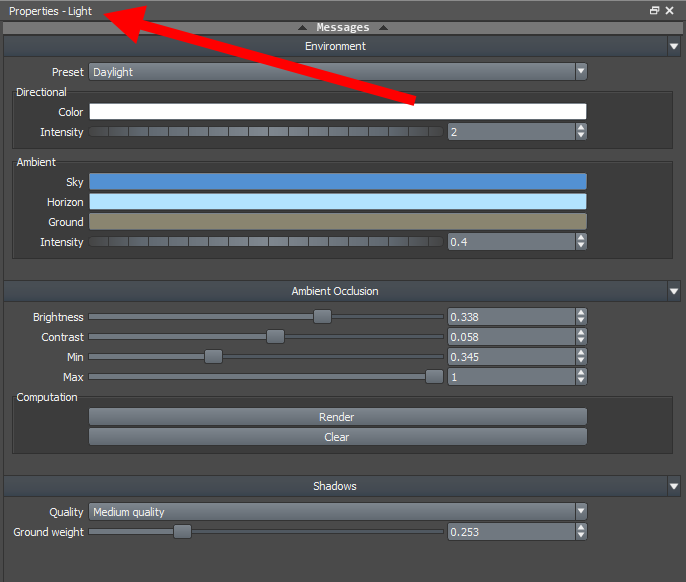Pick the Directional Color swatch

click(x=338, y=112)
